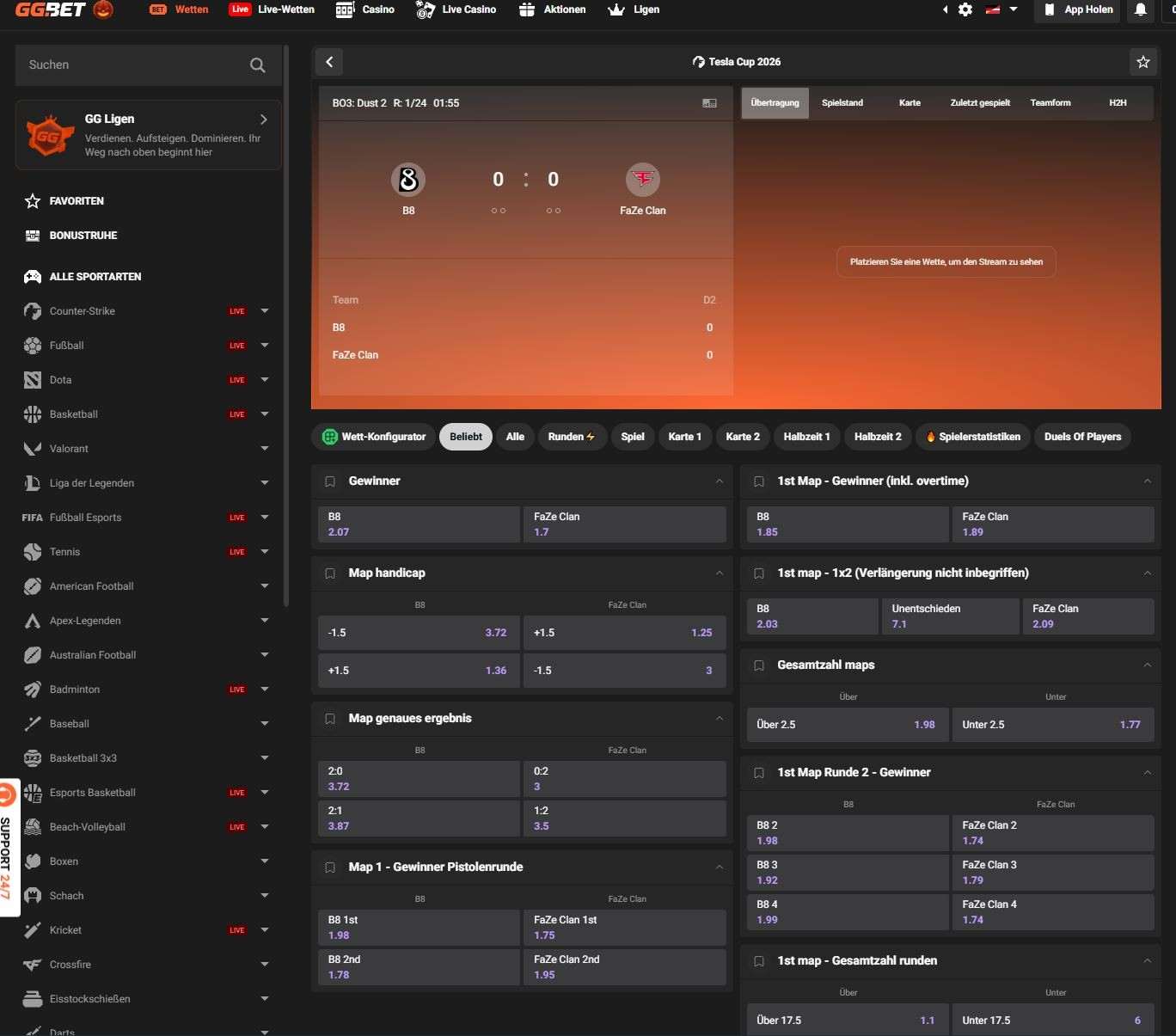The image size is (1176, 1036).
Task: Open Schach icon in sidebar
Action: (33, 896)
